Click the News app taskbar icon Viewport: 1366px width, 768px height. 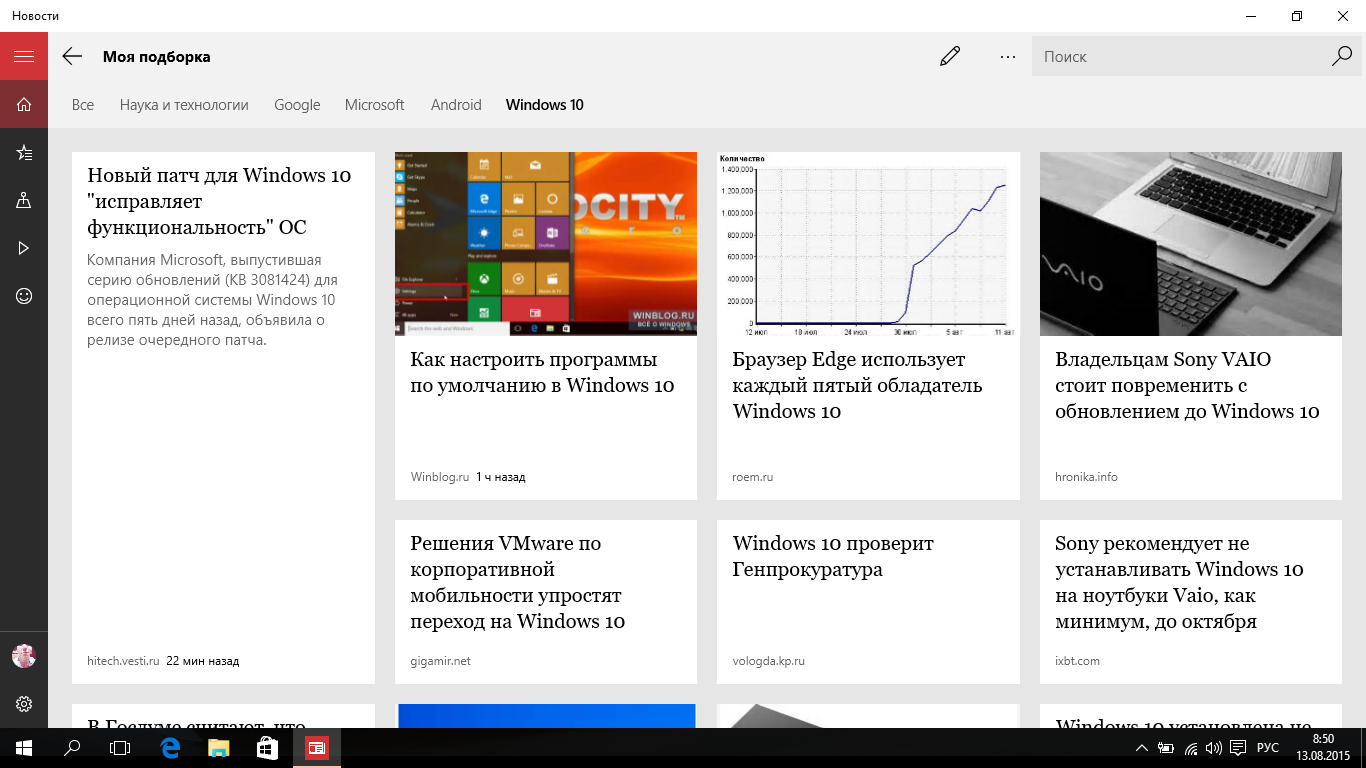[317, 748]
